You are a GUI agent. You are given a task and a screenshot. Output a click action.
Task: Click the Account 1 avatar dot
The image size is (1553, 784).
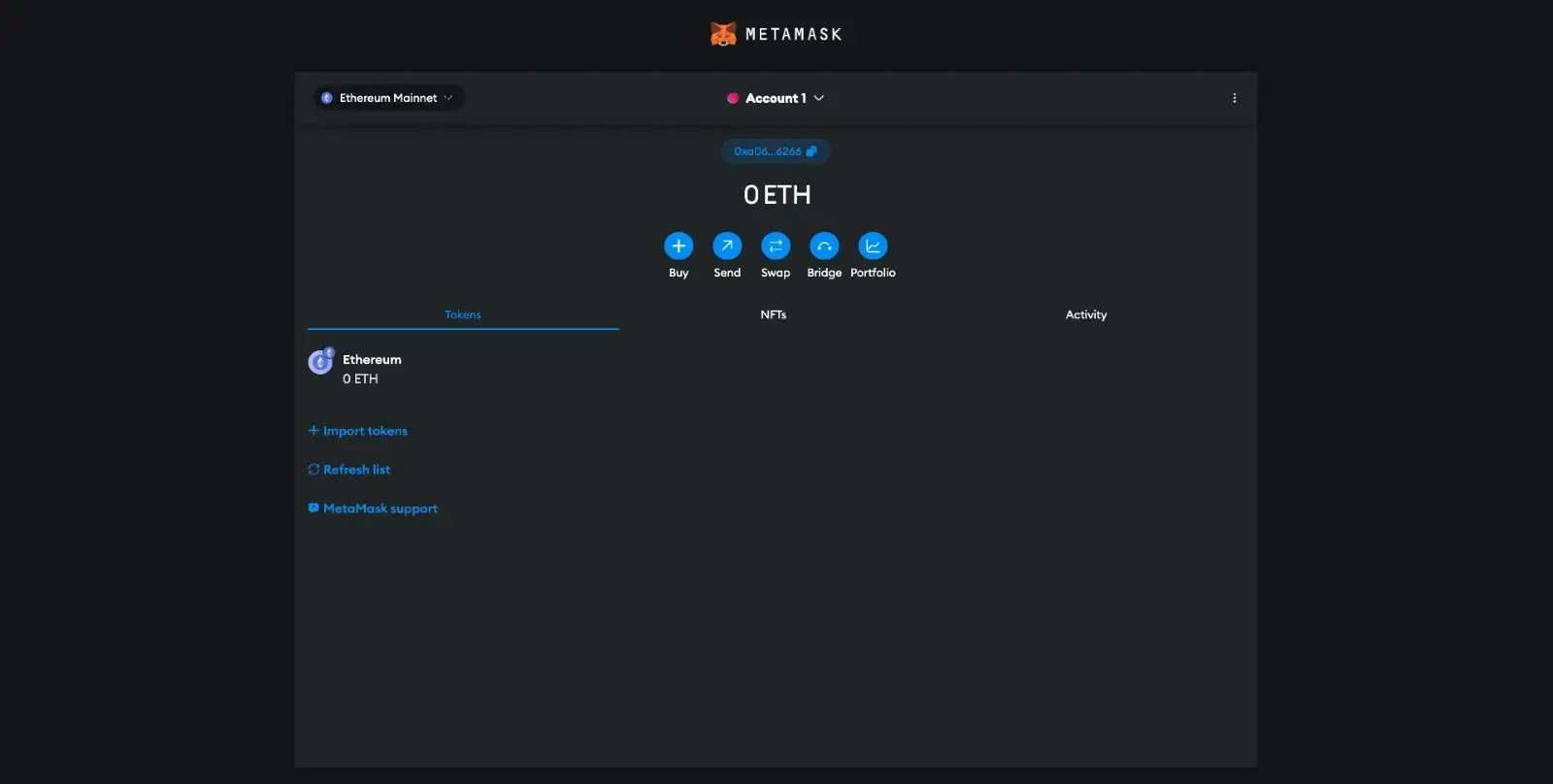click(x=733, y=98)
